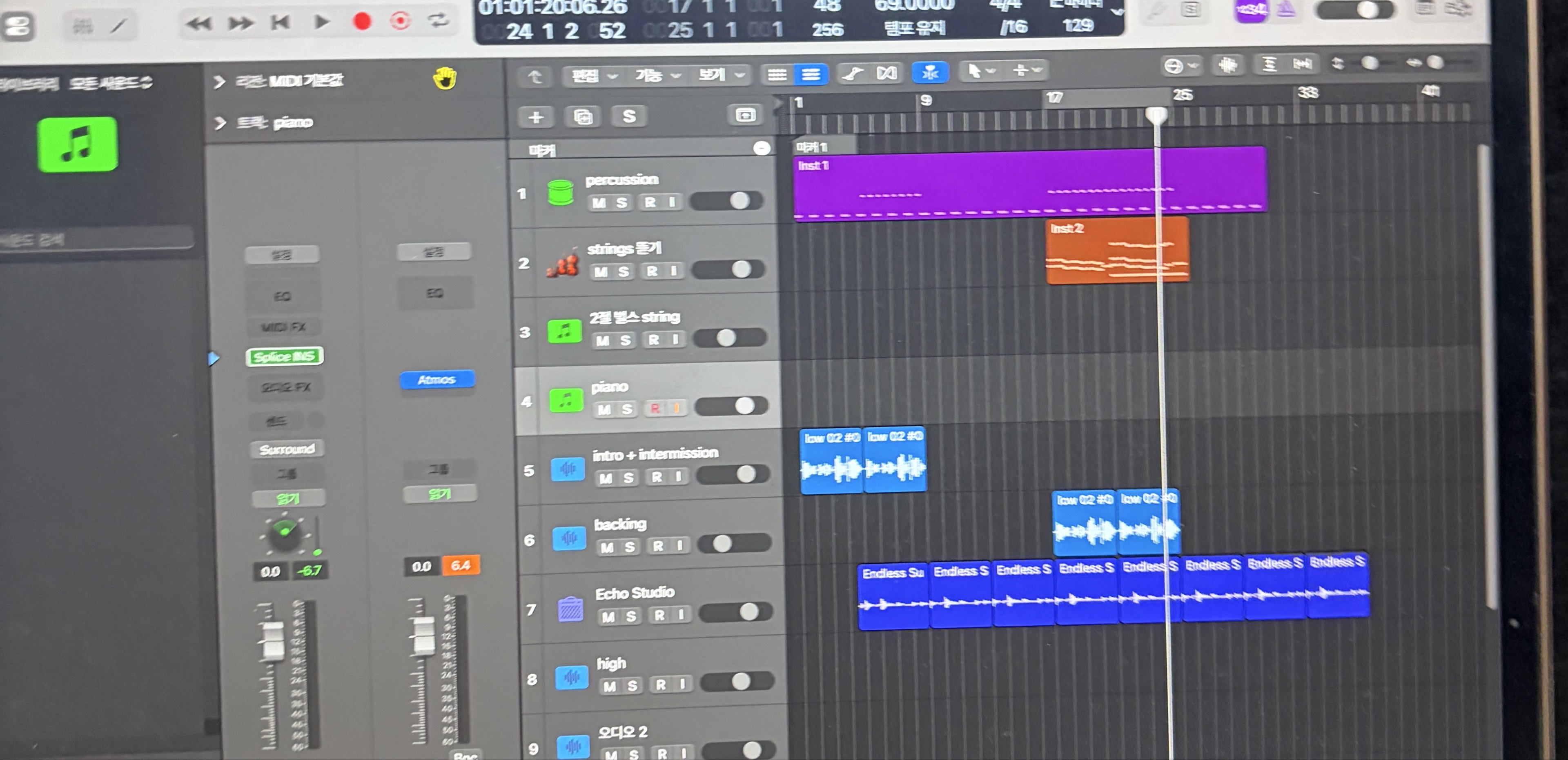
Task: Click the global solo S button
Action: click(629, 116)
